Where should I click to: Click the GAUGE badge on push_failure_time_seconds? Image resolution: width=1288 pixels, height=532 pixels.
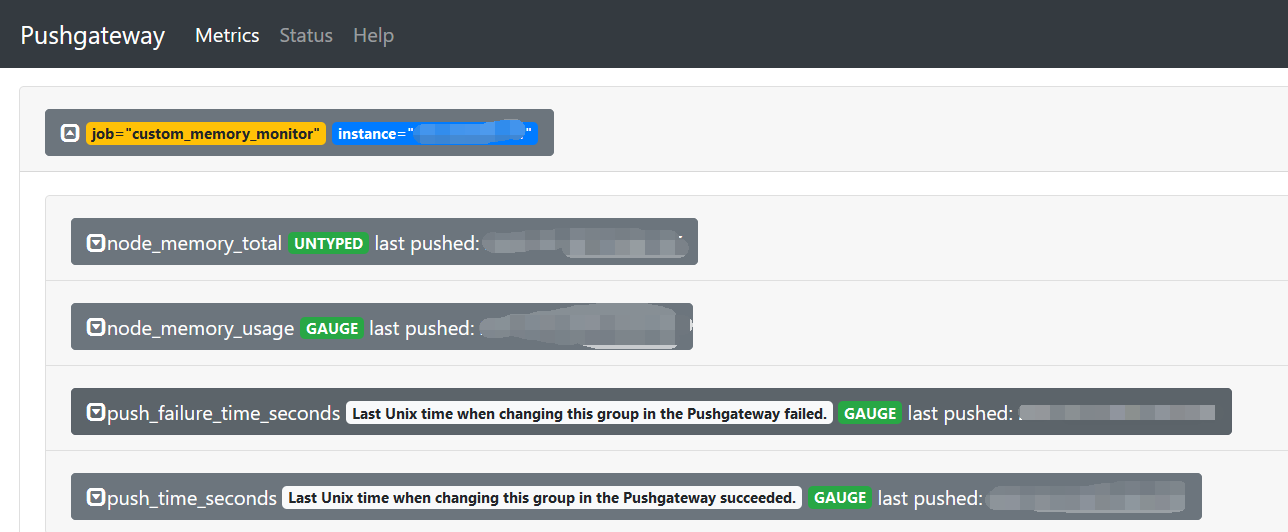(x=870, y=413)
